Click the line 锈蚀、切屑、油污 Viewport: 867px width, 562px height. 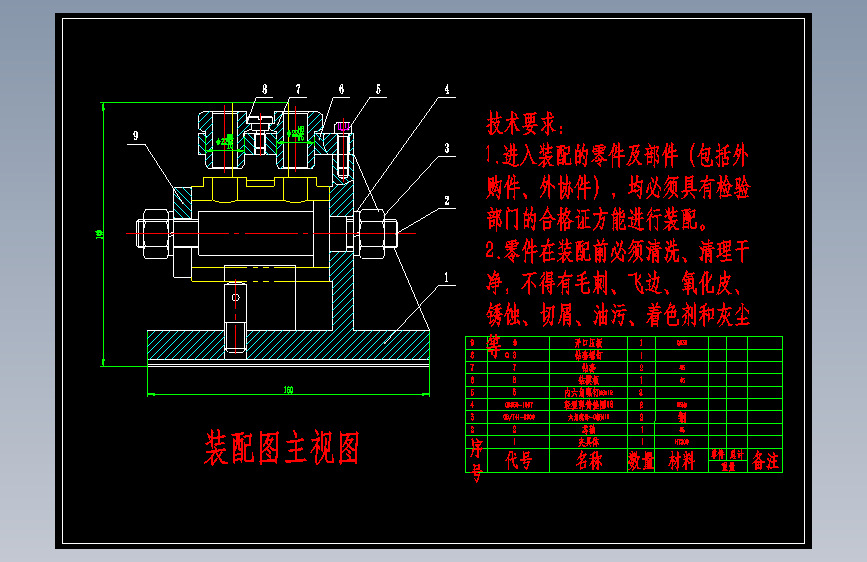[618, 315]
